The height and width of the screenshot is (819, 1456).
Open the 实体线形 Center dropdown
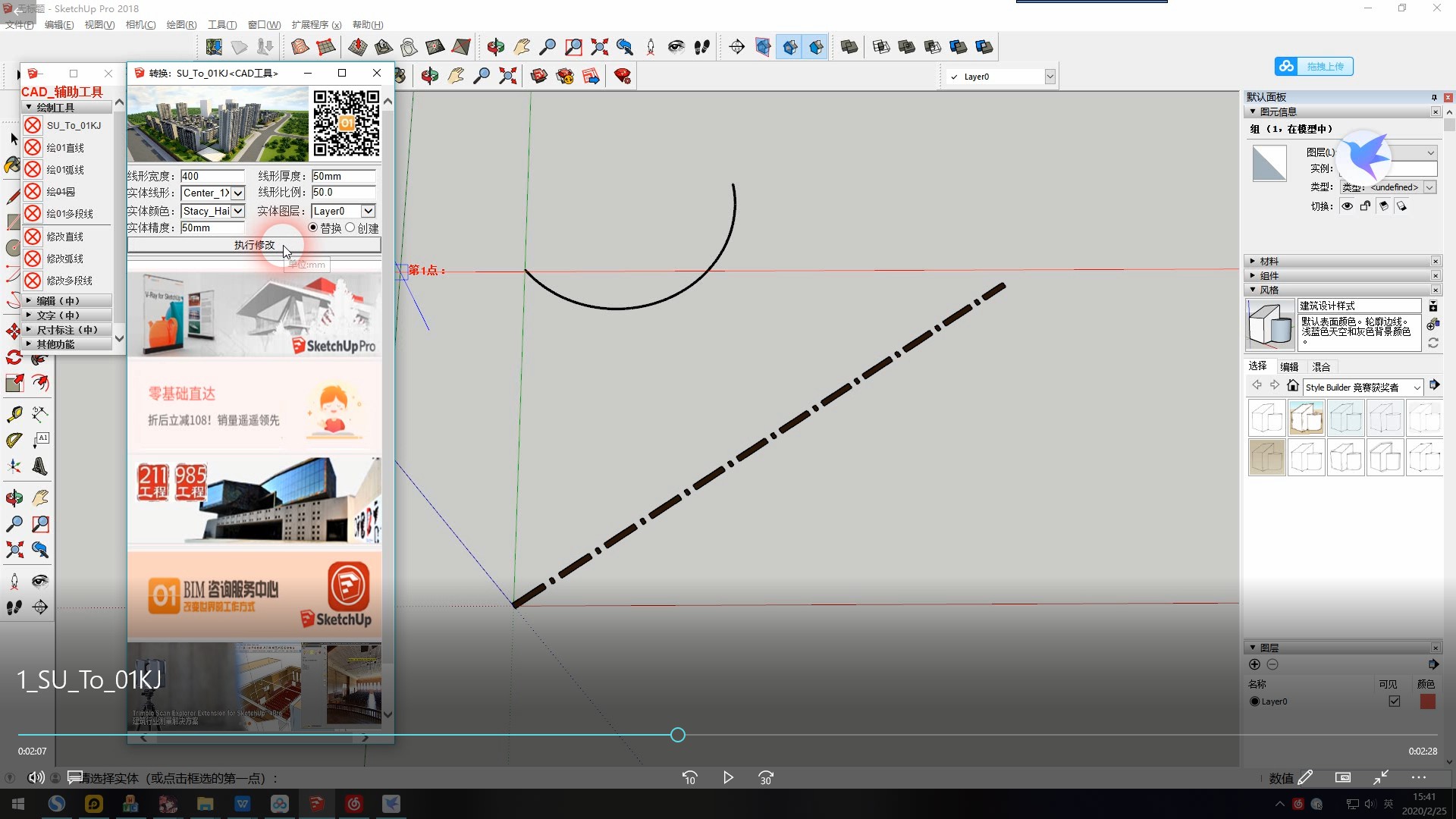click(238, 193)
